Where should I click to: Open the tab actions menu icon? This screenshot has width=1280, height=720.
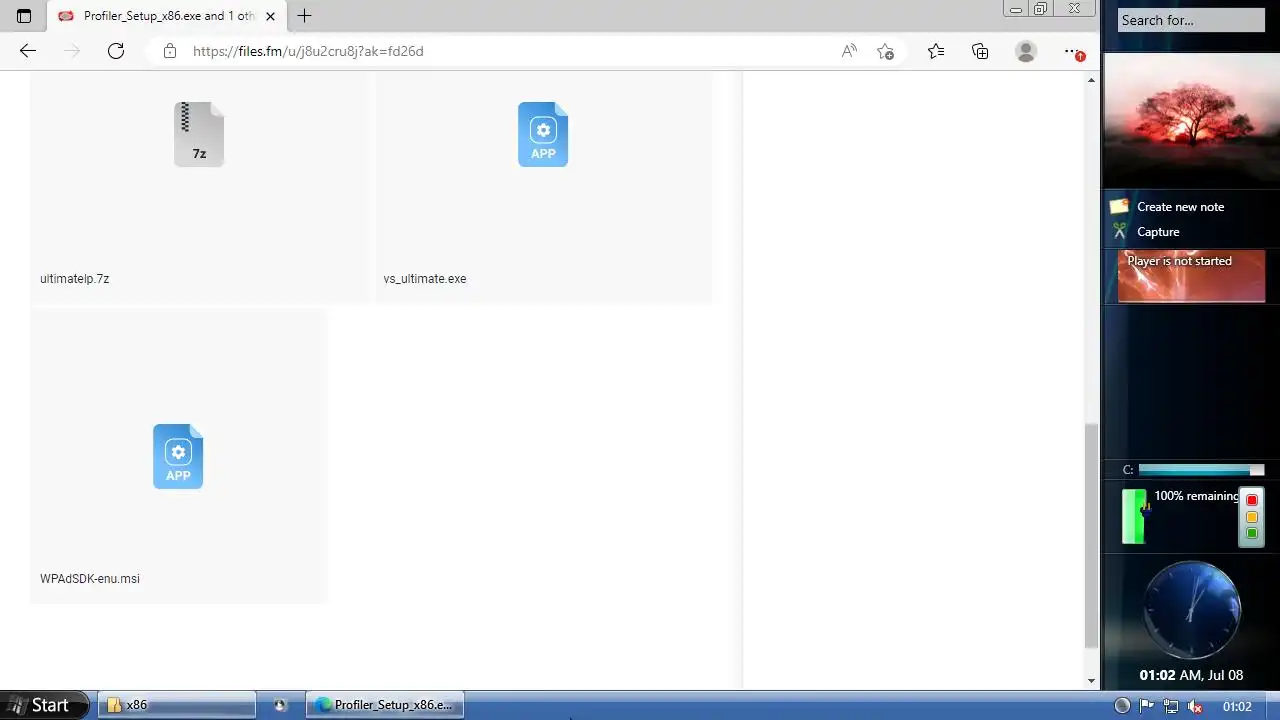pos(24,16)
